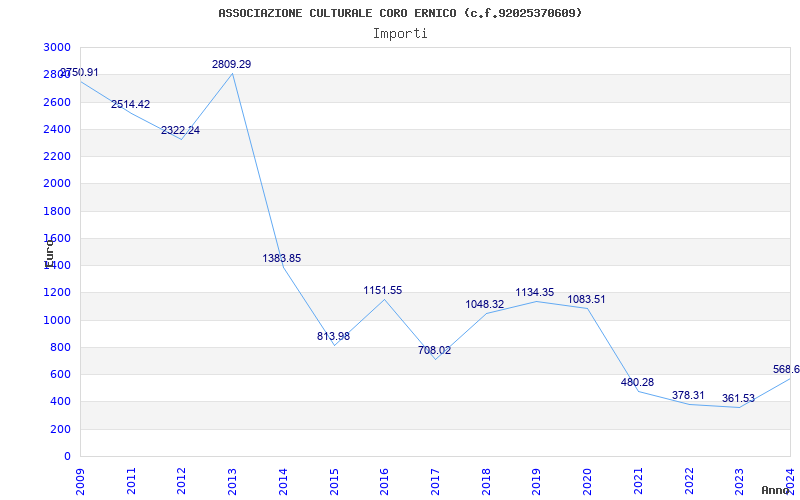Select data label 1083.51
The height and width of the screenshot is (500, 800).
click(x=586, y=299)
